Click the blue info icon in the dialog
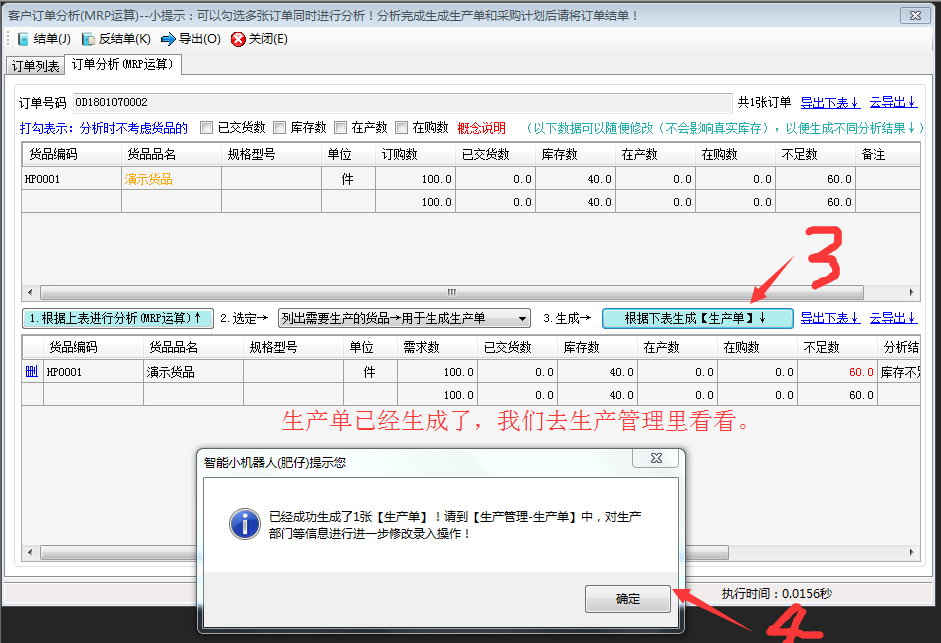Image resolution: width=941 pixels, height=643 pixels. (244, 523)
